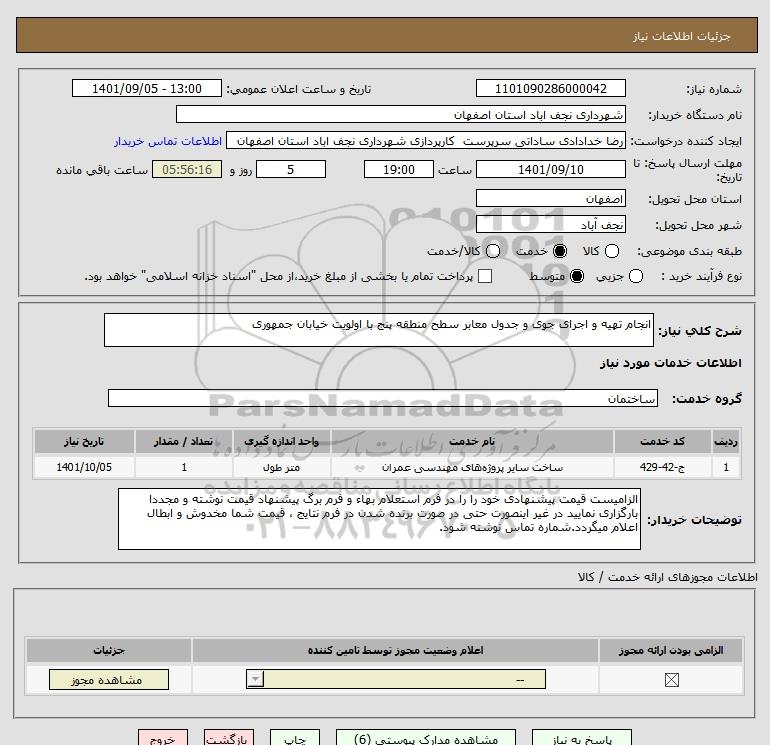The height and width of the screenshot is (745, 770).
Task: Click the بازگشت back button
Action: pyautogui.click(x=229, y=739)
